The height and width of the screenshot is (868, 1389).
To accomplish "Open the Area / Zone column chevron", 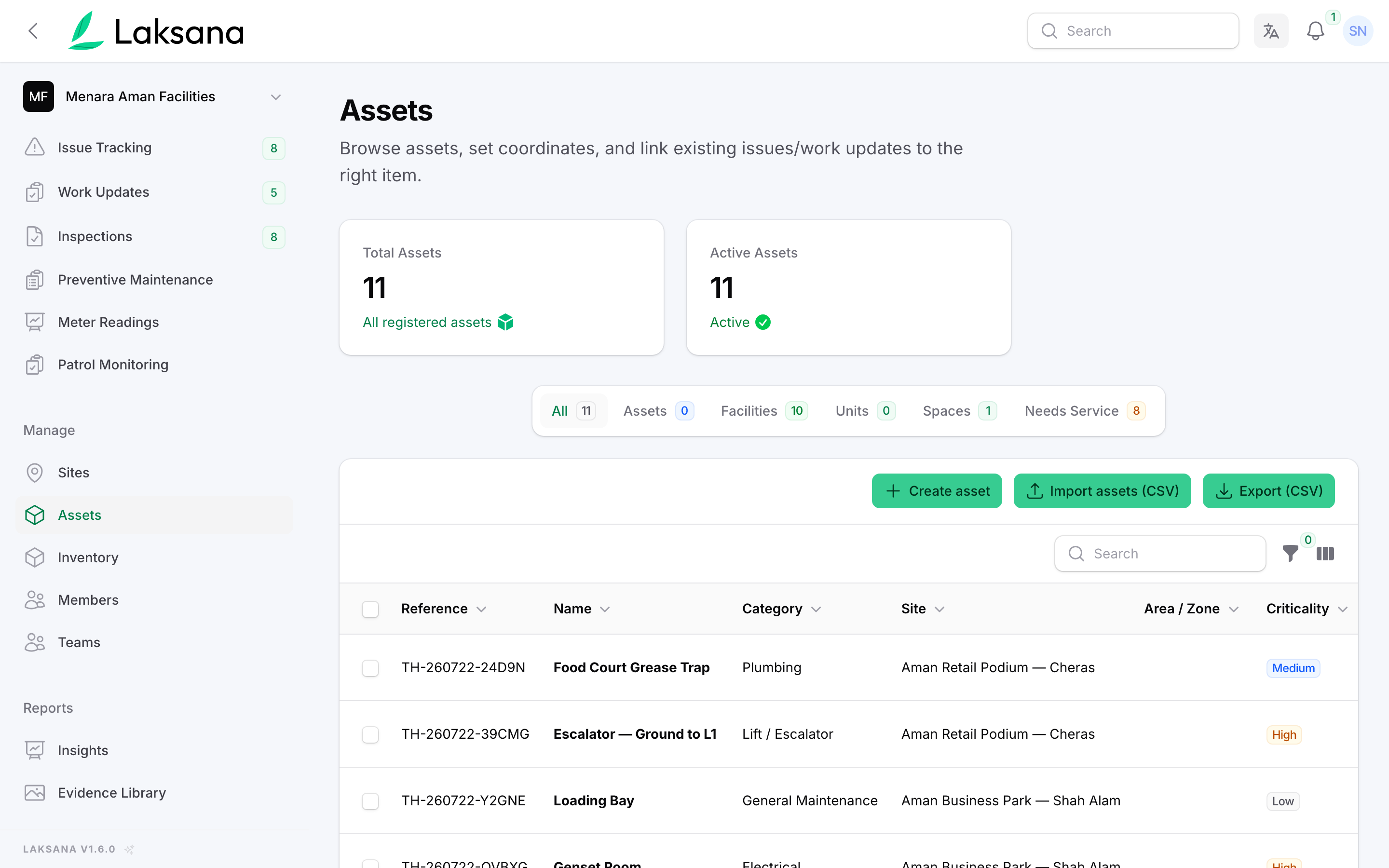I will point(1233,609).
